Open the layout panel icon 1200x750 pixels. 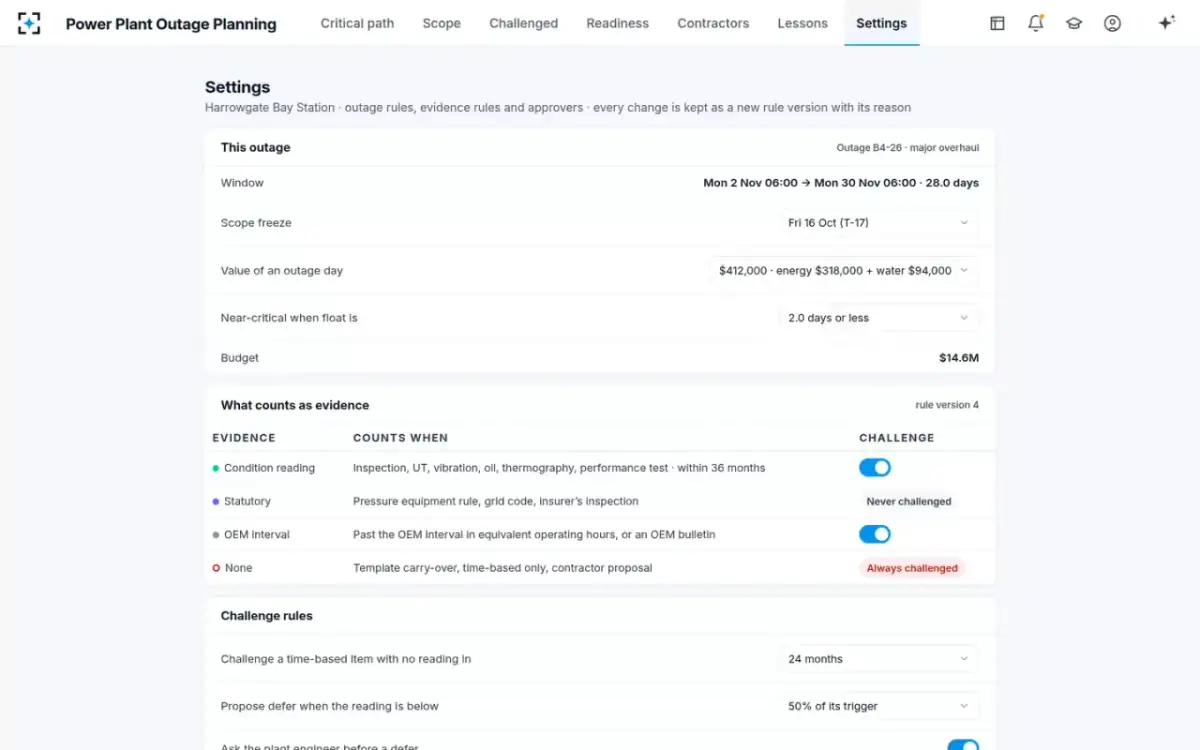[997, 23]
